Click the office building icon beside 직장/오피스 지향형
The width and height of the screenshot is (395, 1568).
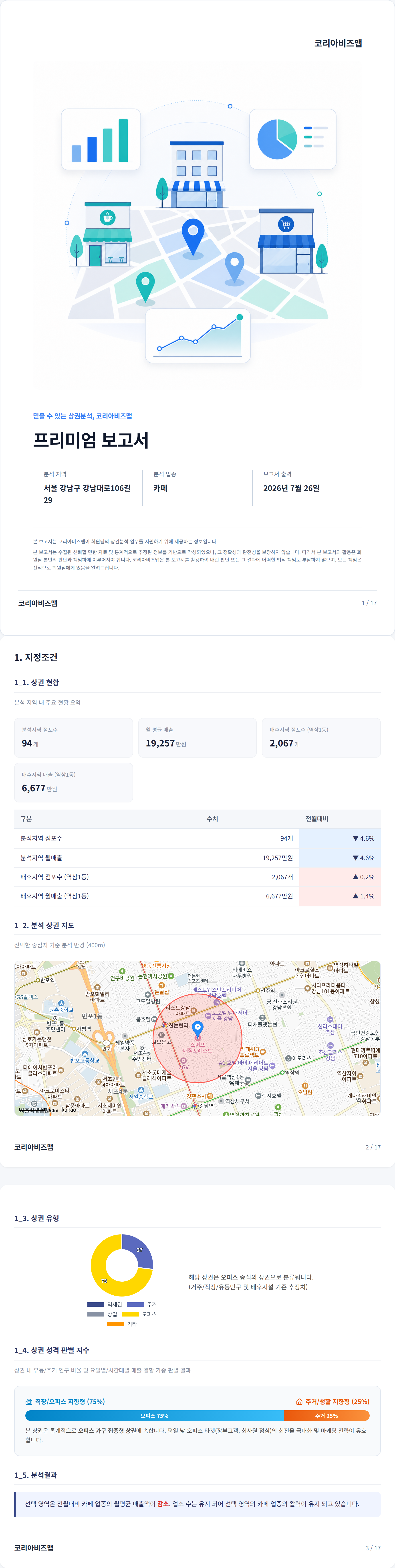click(29, 1402)
